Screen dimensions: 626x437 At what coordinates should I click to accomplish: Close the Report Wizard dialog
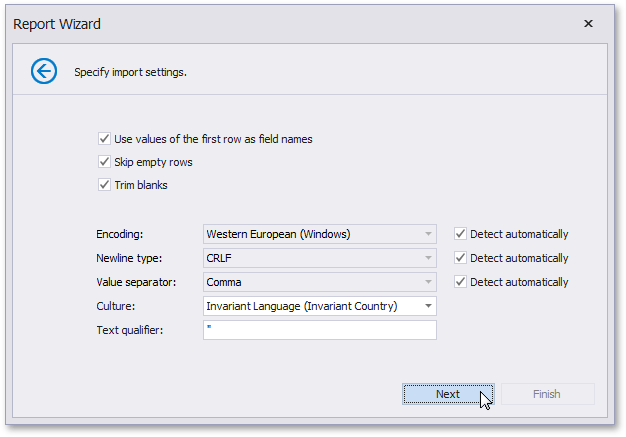(588, 23)
